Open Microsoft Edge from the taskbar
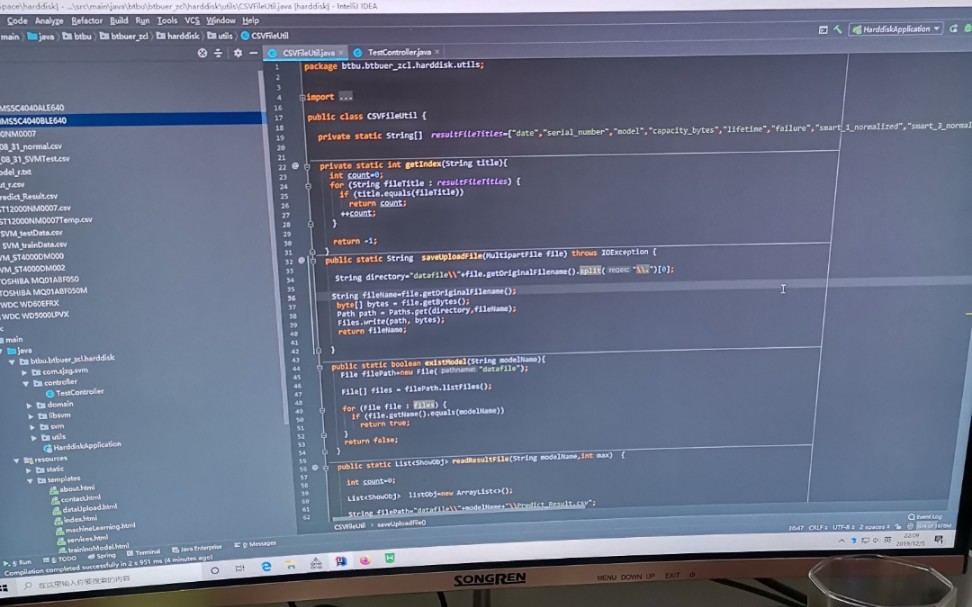Screen dimensions: 972x607 tap(266, 567)
